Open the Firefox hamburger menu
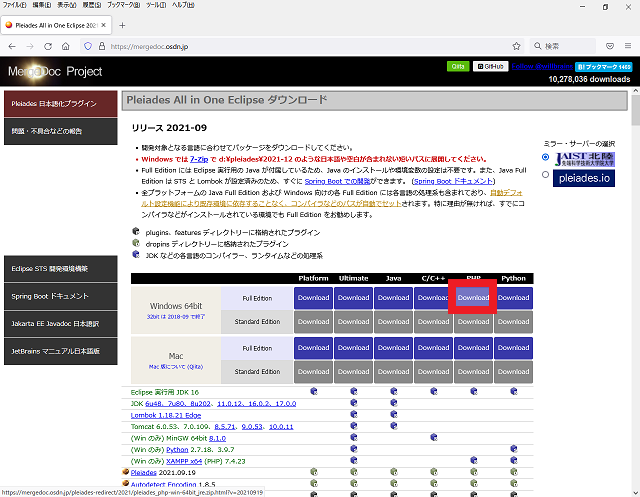Viewport: 640px width, 497px height. coord(628,46)
